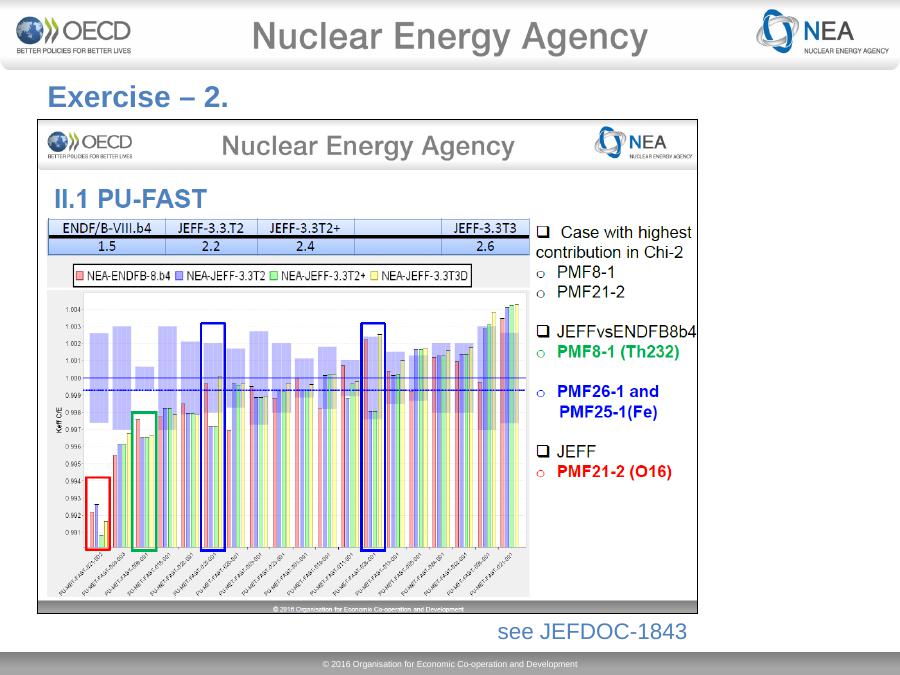
Task: Click the red NEA-ENDFB-8.b4 legend swatch
Action: (x=80, y=275)
